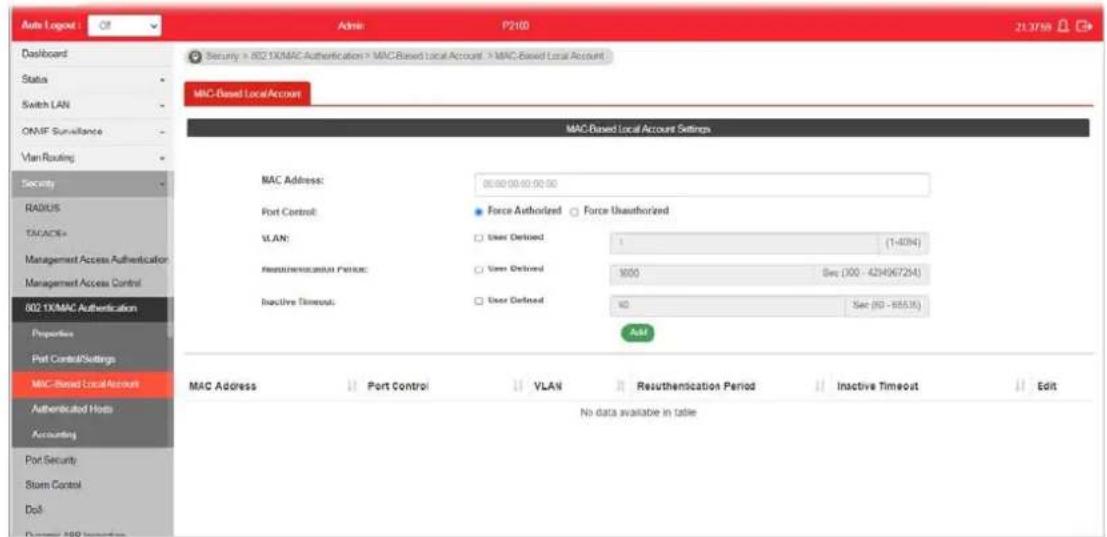Open the Auto Logout dropdown

coord(126,27)
